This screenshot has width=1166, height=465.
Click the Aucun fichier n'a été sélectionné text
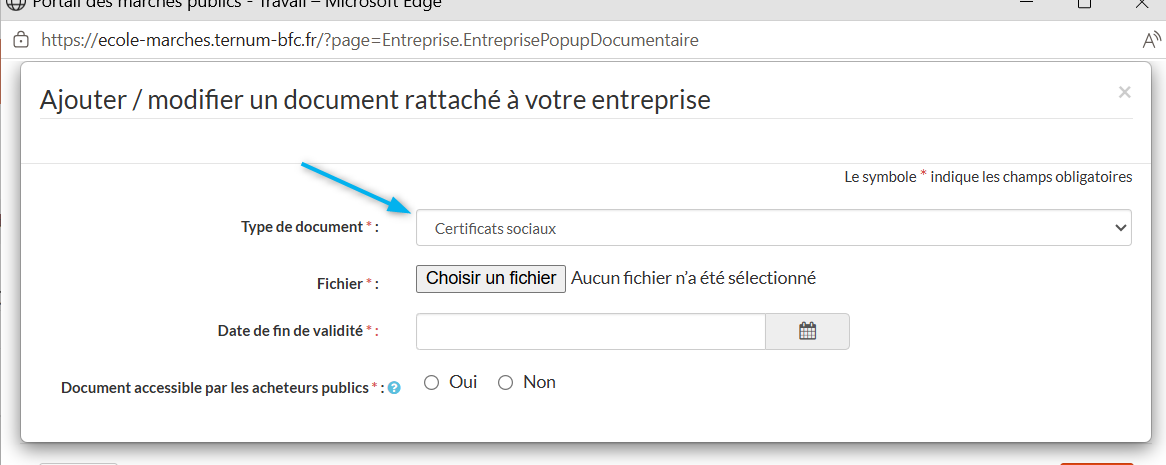(694, 278)
